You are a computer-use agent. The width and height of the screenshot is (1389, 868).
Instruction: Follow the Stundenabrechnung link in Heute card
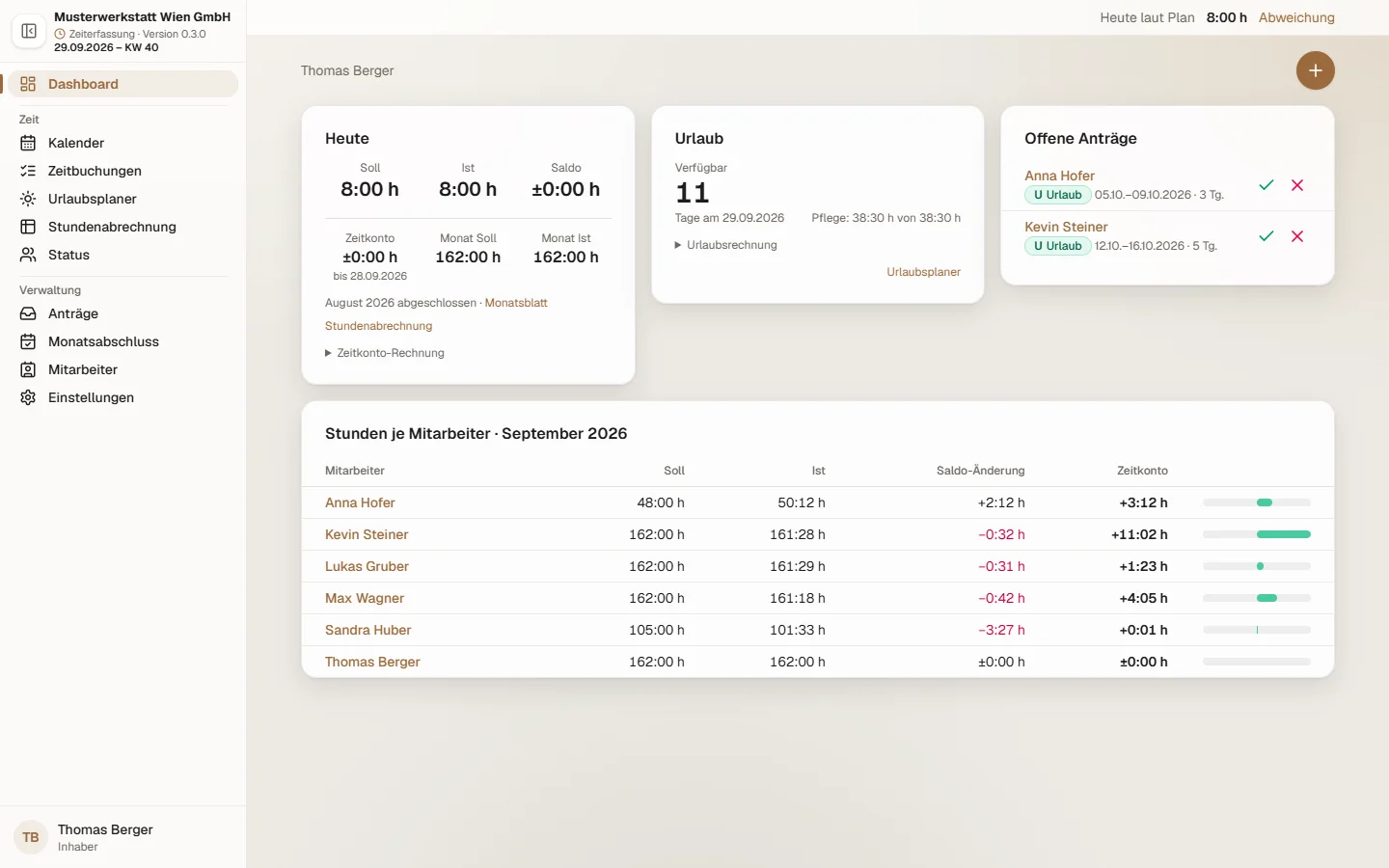pyautogui.click(x=378, y=326)
